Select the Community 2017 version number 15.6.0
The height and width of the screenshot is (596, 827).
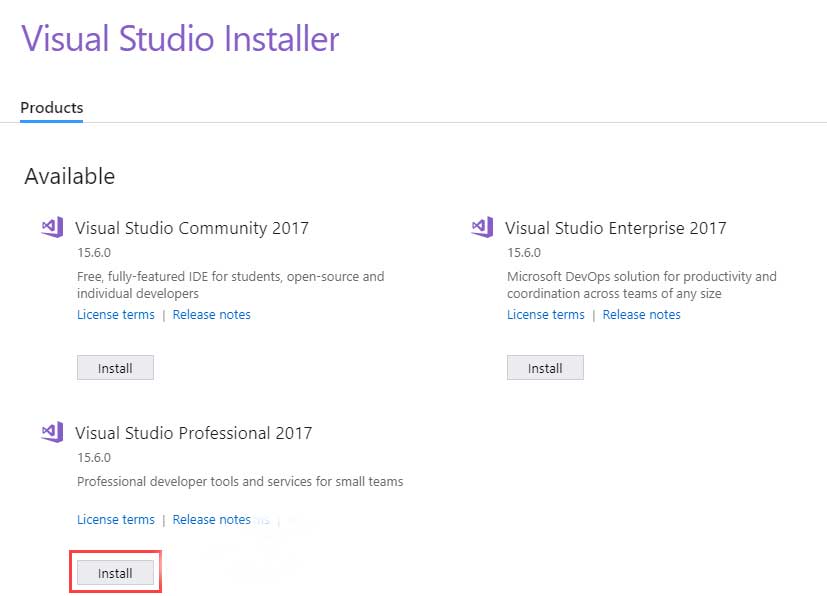coord(94,252)
